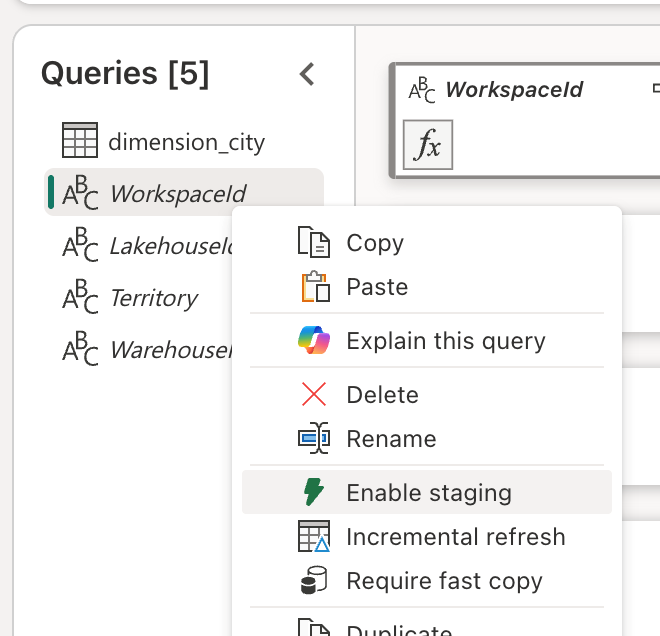660x636 pixels.
Task: Click the WorkspaceId diagram node title
Action: (514, 89)
